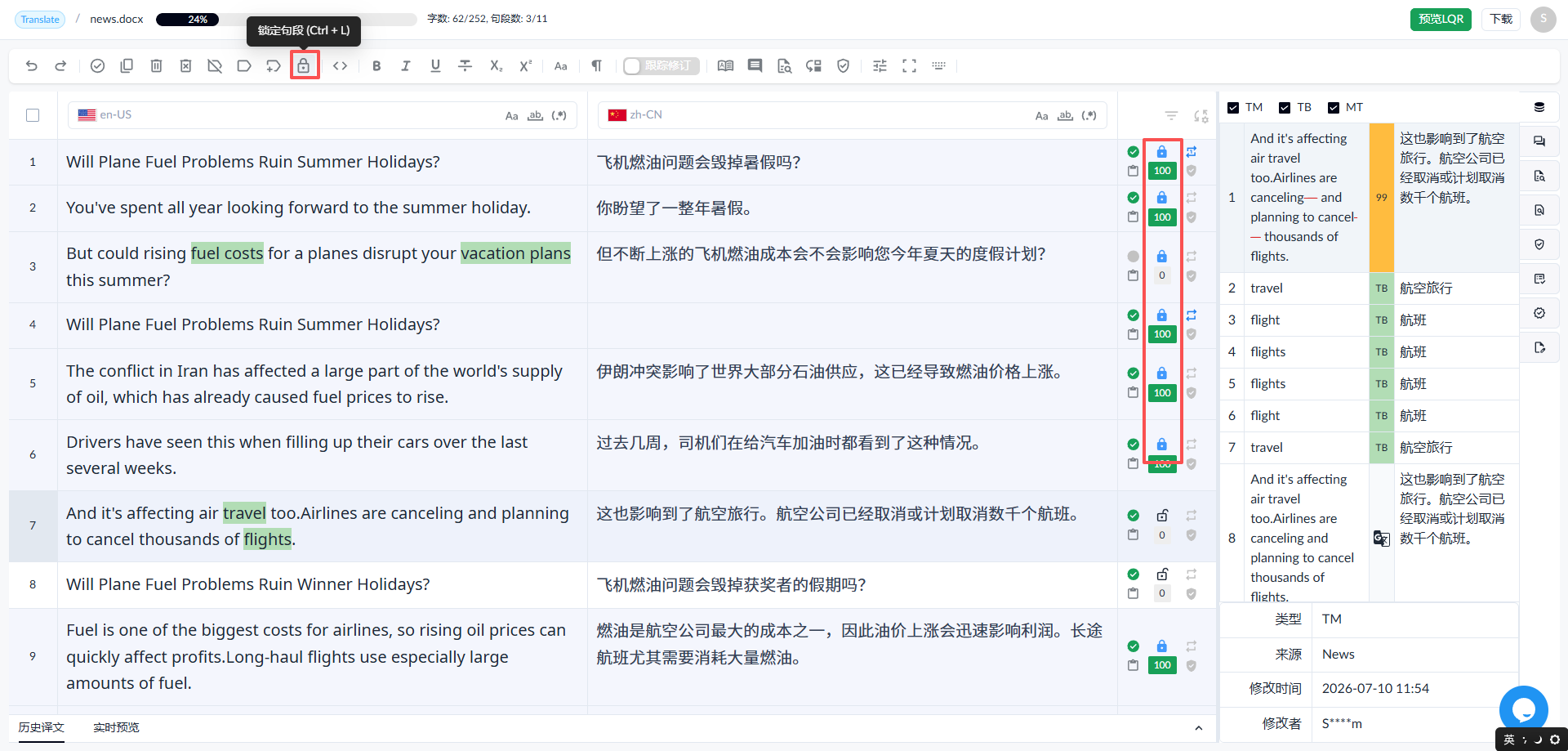This screenshot has height=751, width=1568.
Task: Uncheck the TM checkbox
Action: pyautogui.click(x=1233, y=108)
